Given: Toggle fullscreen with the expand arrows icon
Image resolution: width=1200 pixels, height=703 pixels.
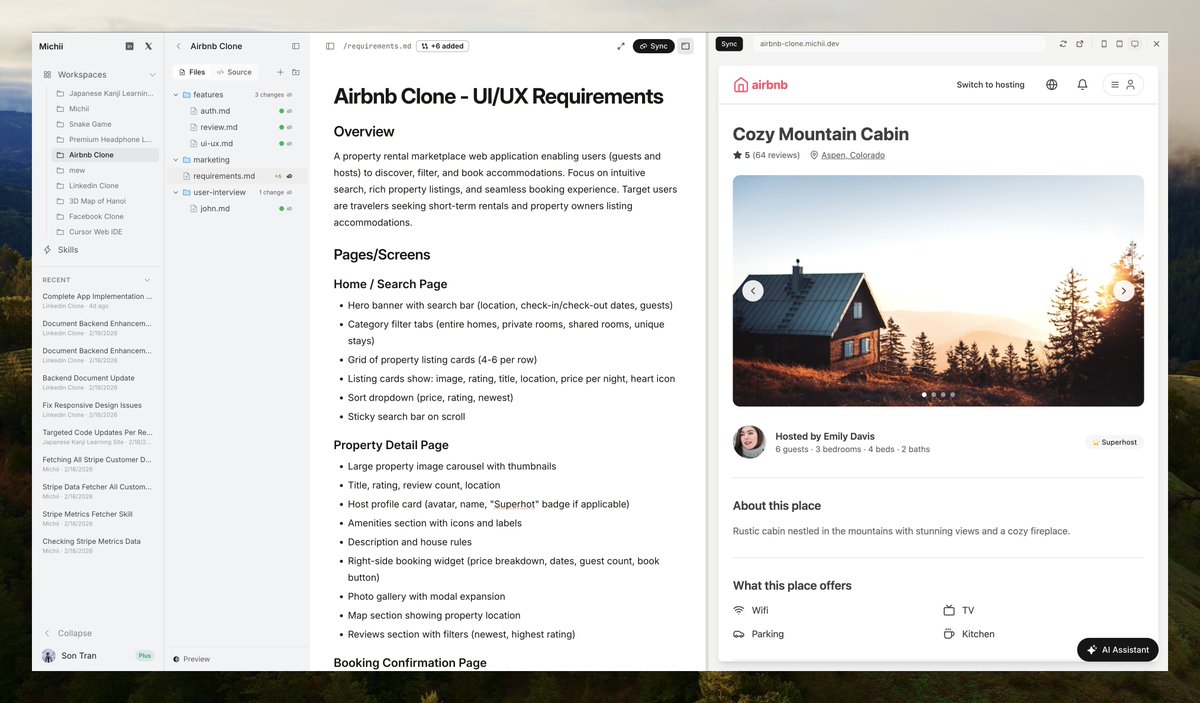Looking at the screenshot, I should click(621, 45).
